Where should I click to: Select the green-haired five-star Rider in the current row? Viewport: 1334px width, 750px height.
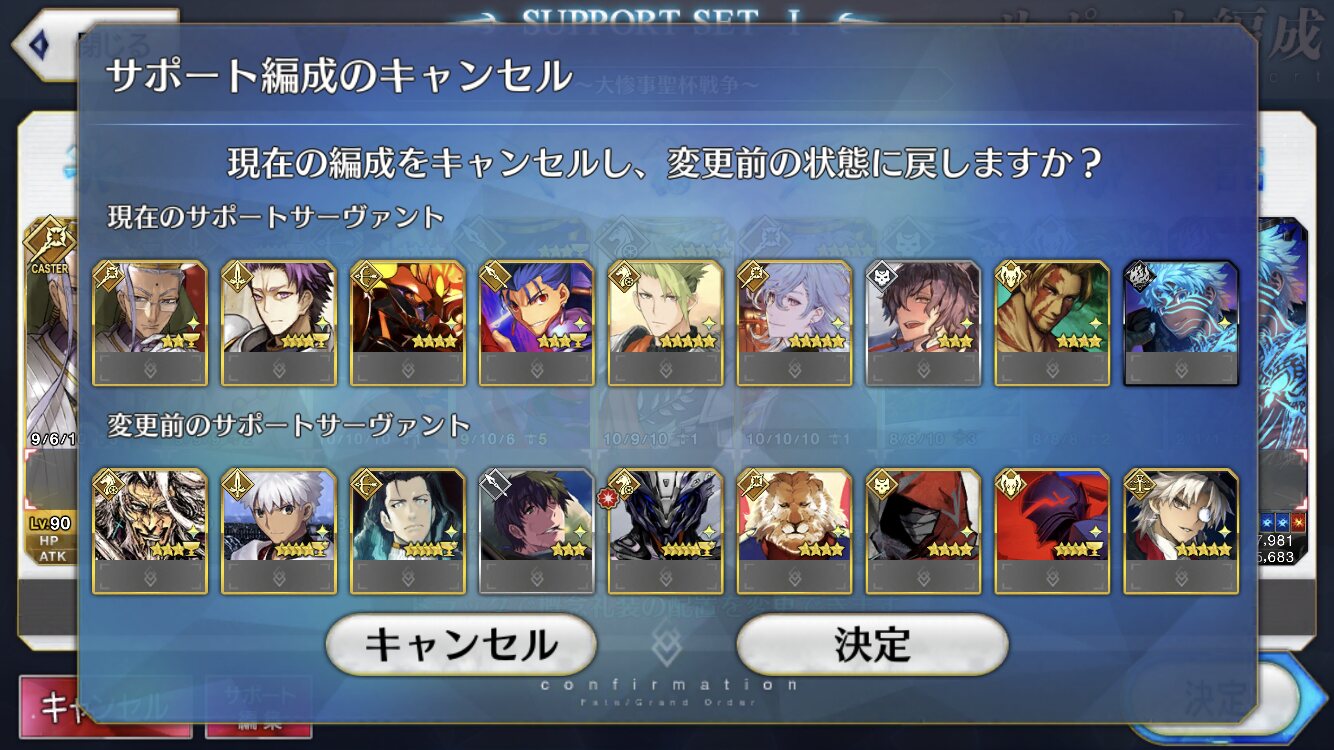[x=666, y=324]
